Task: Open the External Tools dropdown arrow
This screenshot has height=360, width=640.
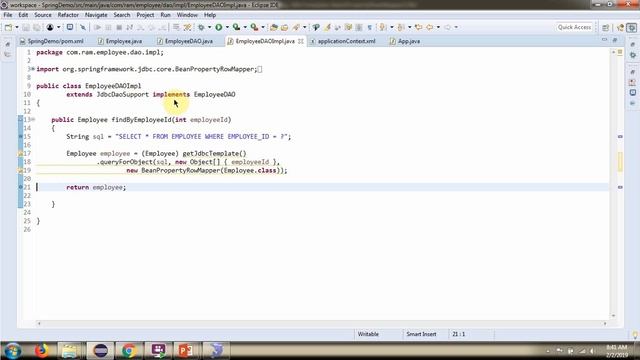Action: pyautogui.click(x=263, y=27)
